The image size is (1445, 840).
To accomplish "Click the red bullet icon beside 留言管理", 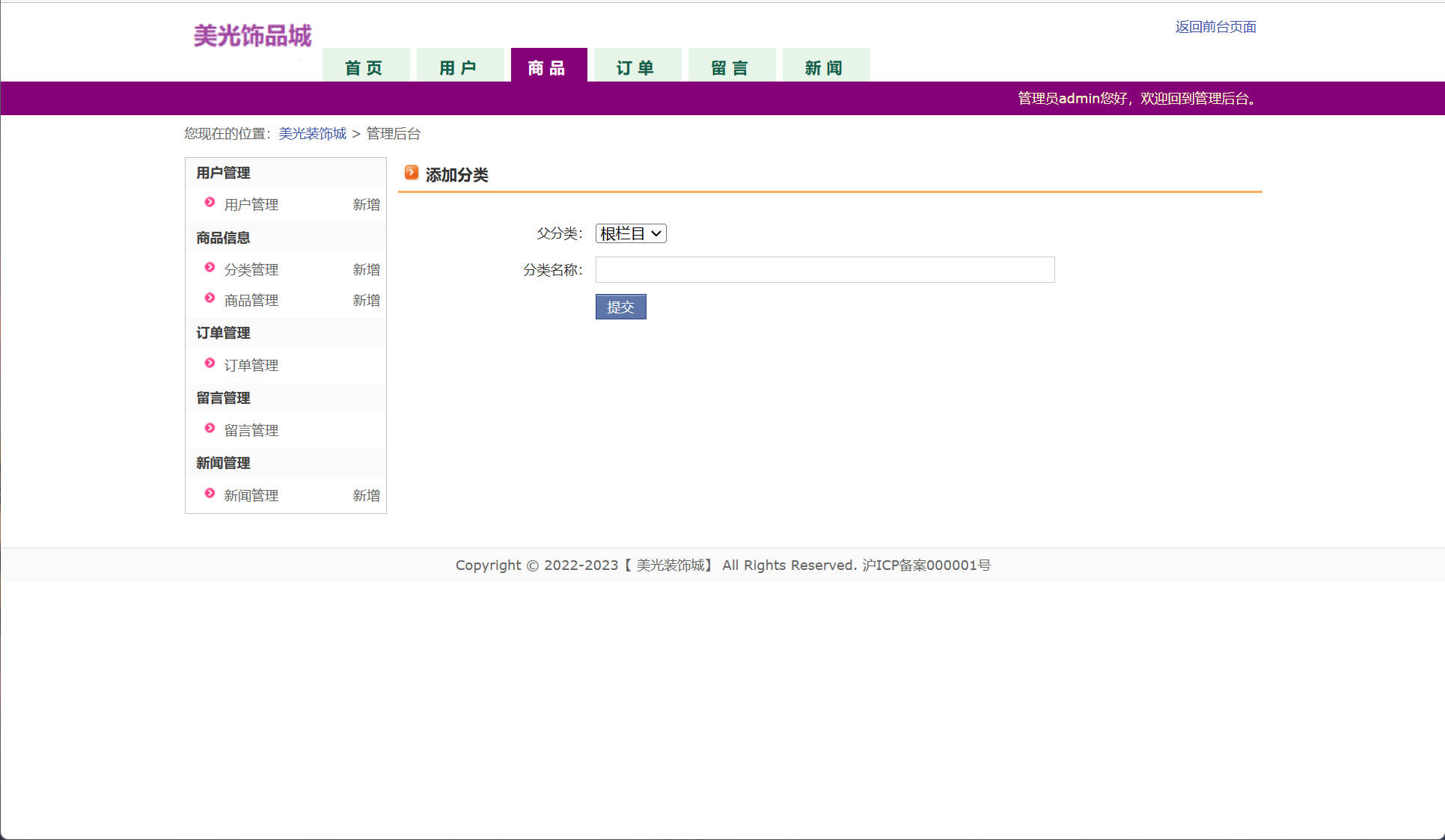I will [x=210, y=429].
